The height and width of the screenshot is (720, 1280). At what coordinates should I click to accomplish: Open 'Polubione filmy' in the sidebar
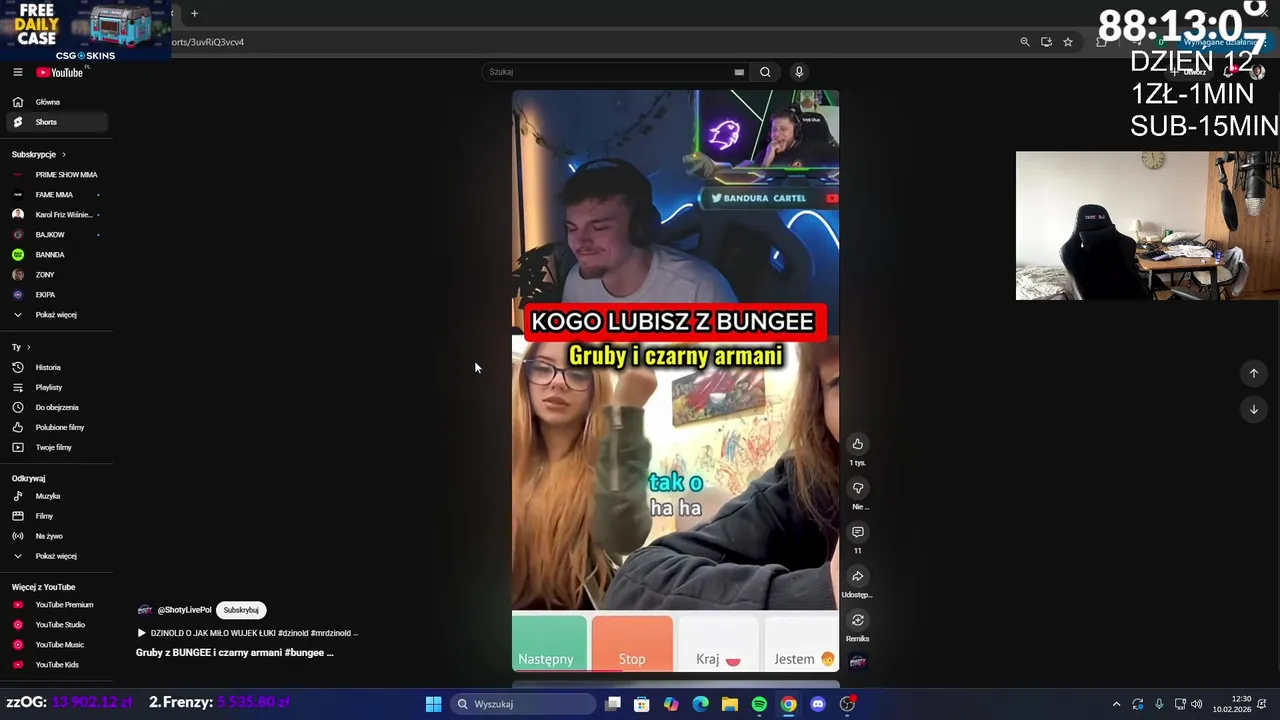56,427
